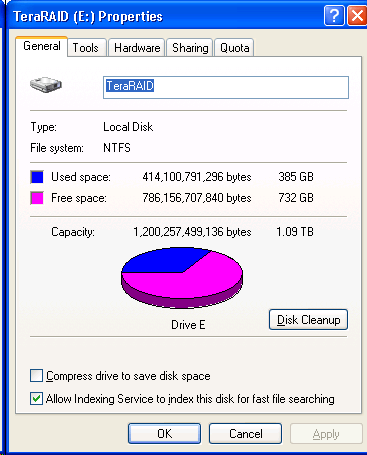Go to the Quota tab
Image resolution: width=367 pixels, height=455 pixels.
pyautogui.click(x=235, y=48)
